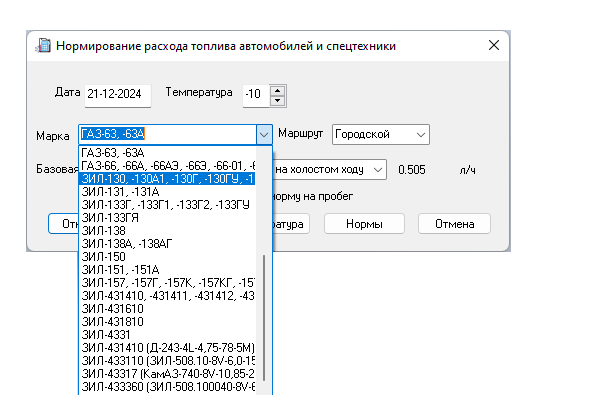Collapse the Марка dropdown list arrow
Screen dimensions: 600x400
[x=264, y=134]
